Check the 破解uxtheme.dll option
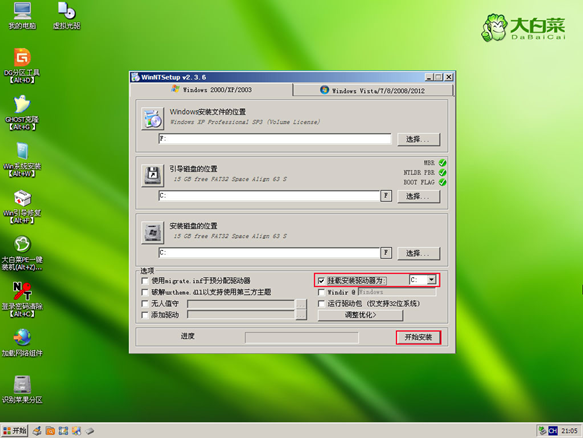This screenshot has height=438, width=583. pos(145,292)
